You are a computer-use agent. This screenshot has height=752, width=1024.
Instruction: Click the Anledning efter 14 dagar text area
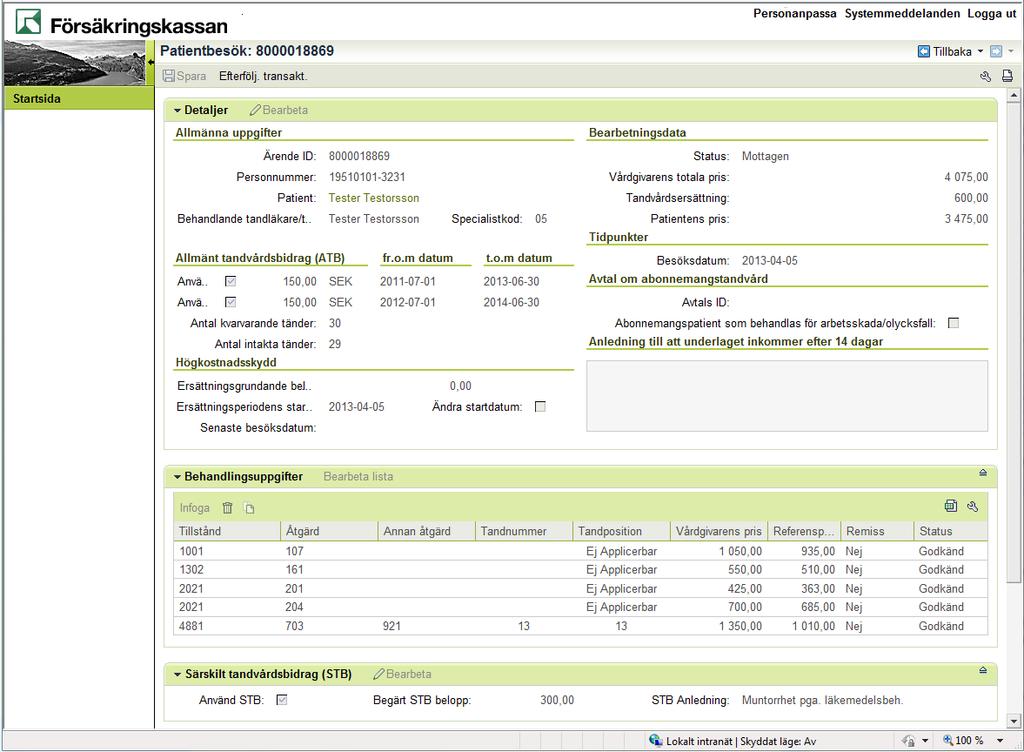coord(787,396)
